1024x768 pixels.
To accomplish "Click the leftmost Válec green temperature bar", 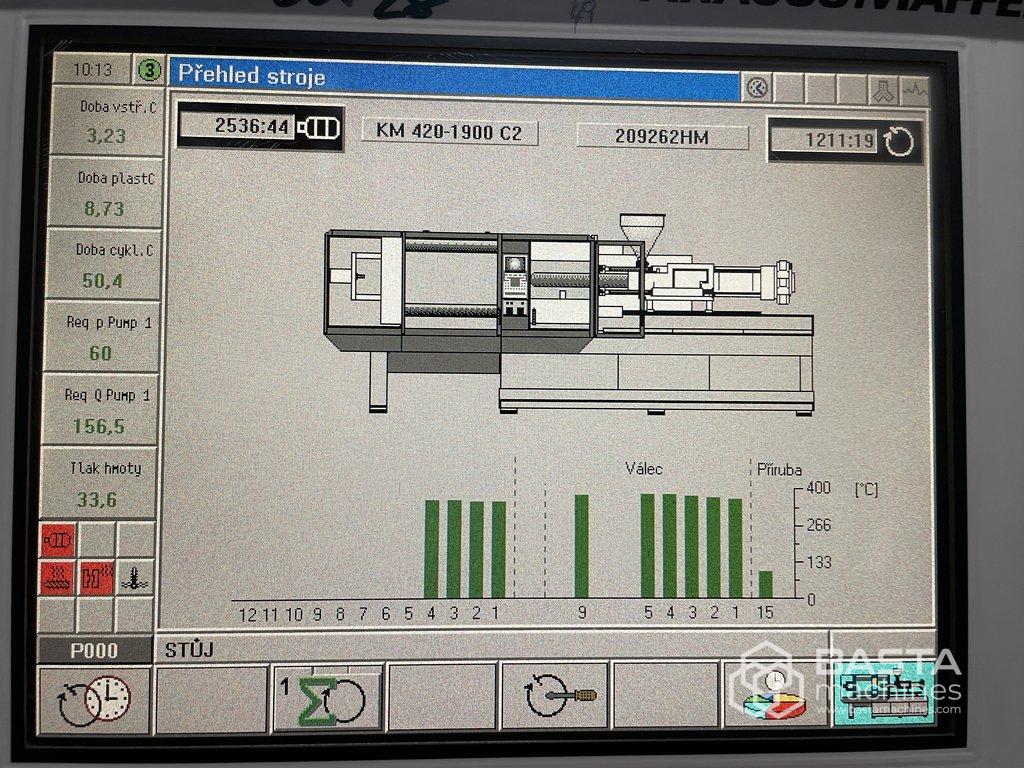I will click(648, 546).
